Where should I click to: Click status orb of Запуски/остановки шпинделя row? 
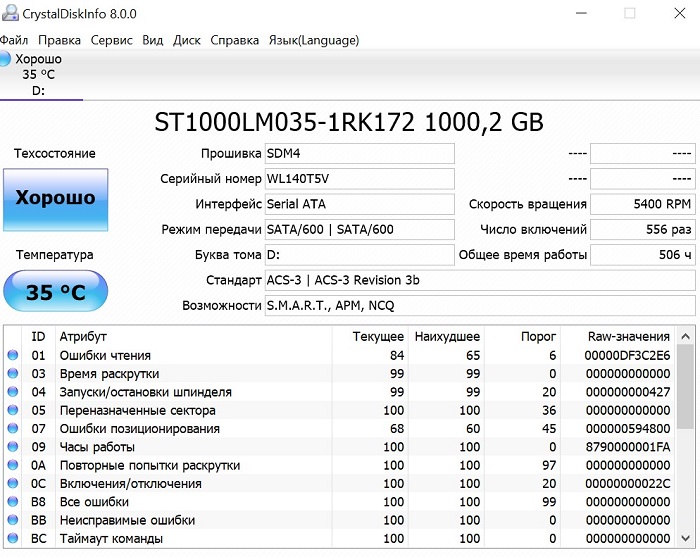pyautogui.click(x=12, y=392)
